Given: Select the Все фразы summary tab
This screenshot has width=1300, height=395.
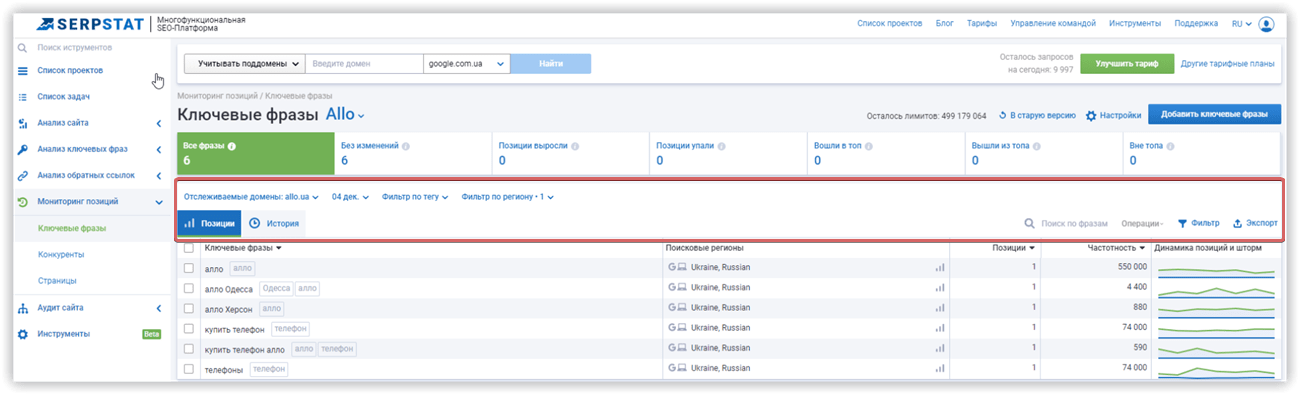Looking at the screenshot, I should click(255, 153).
